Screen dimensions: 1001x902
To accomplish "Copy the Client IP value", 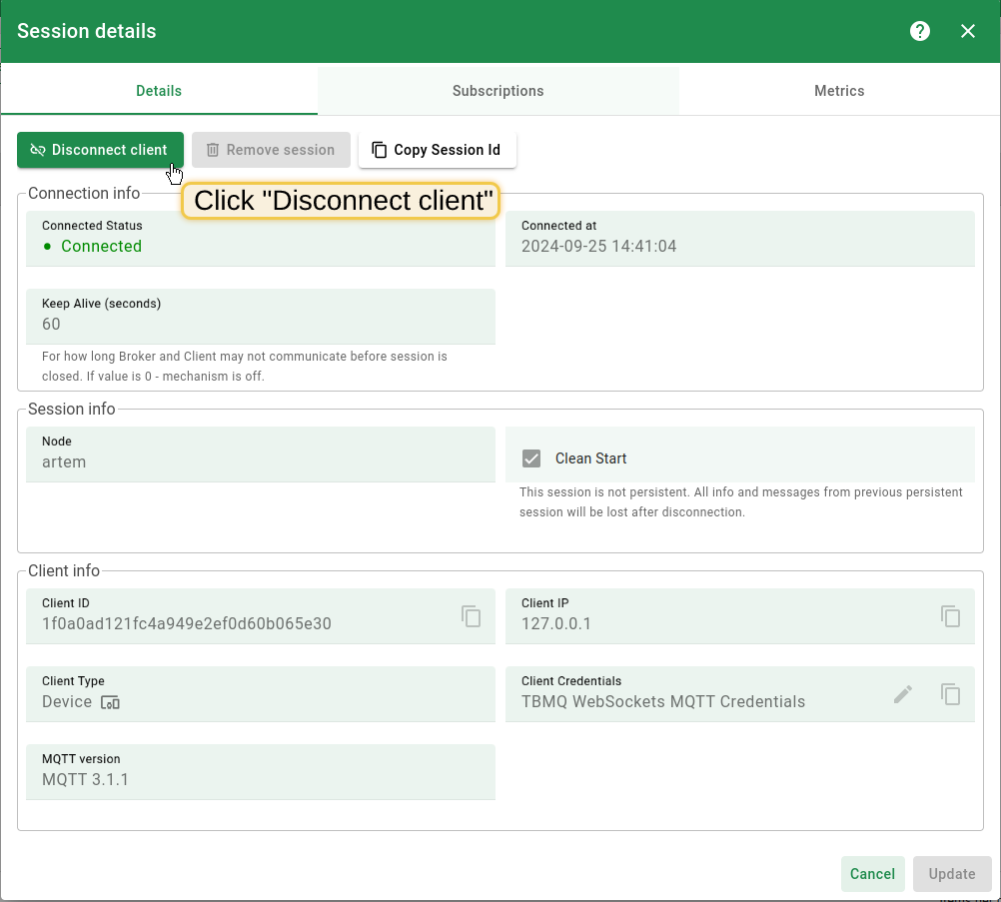I will [x=950, y=616].
